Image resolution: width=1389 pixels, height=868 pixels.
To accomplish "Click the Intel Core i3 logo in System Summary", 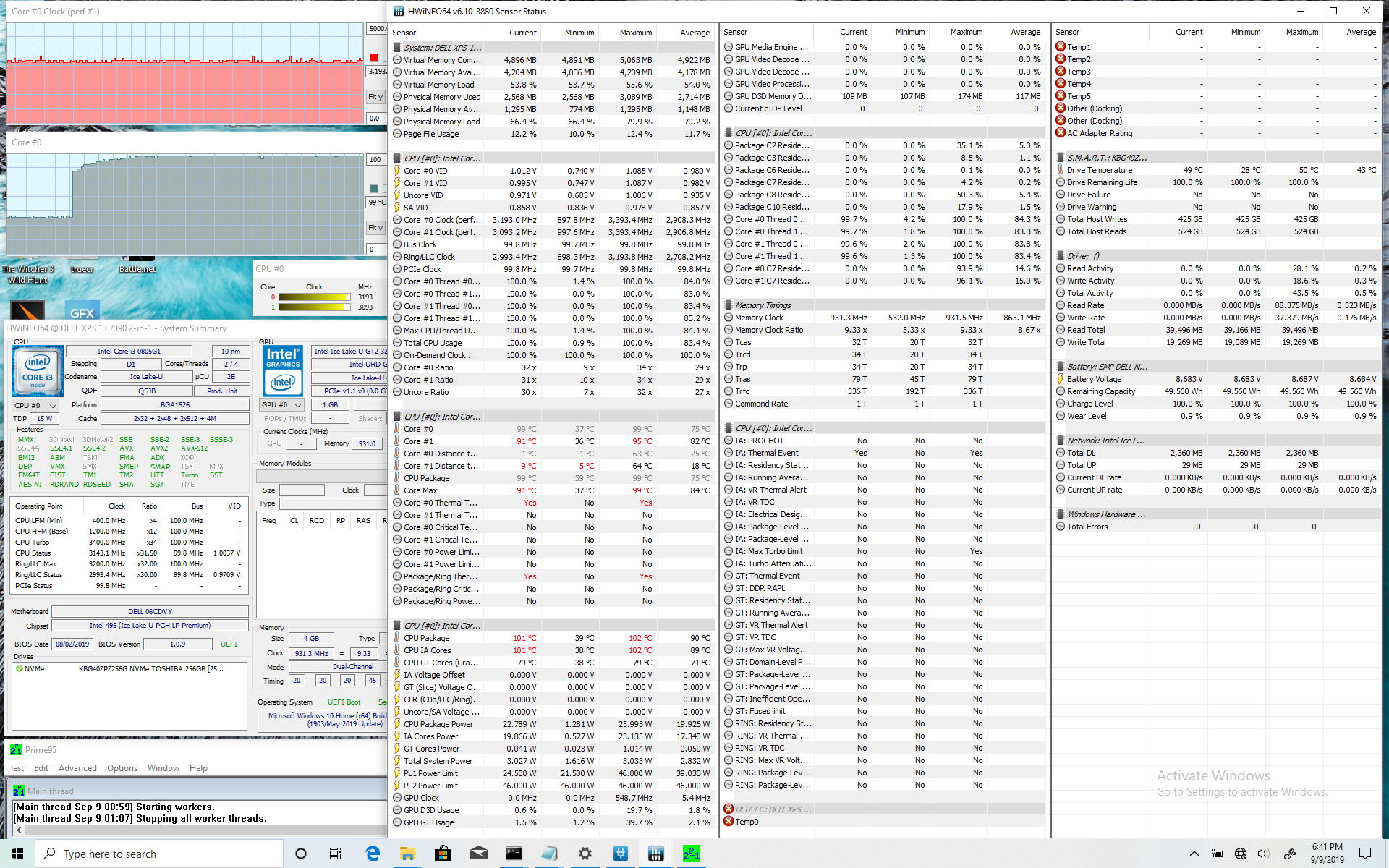I will [38, 370].
